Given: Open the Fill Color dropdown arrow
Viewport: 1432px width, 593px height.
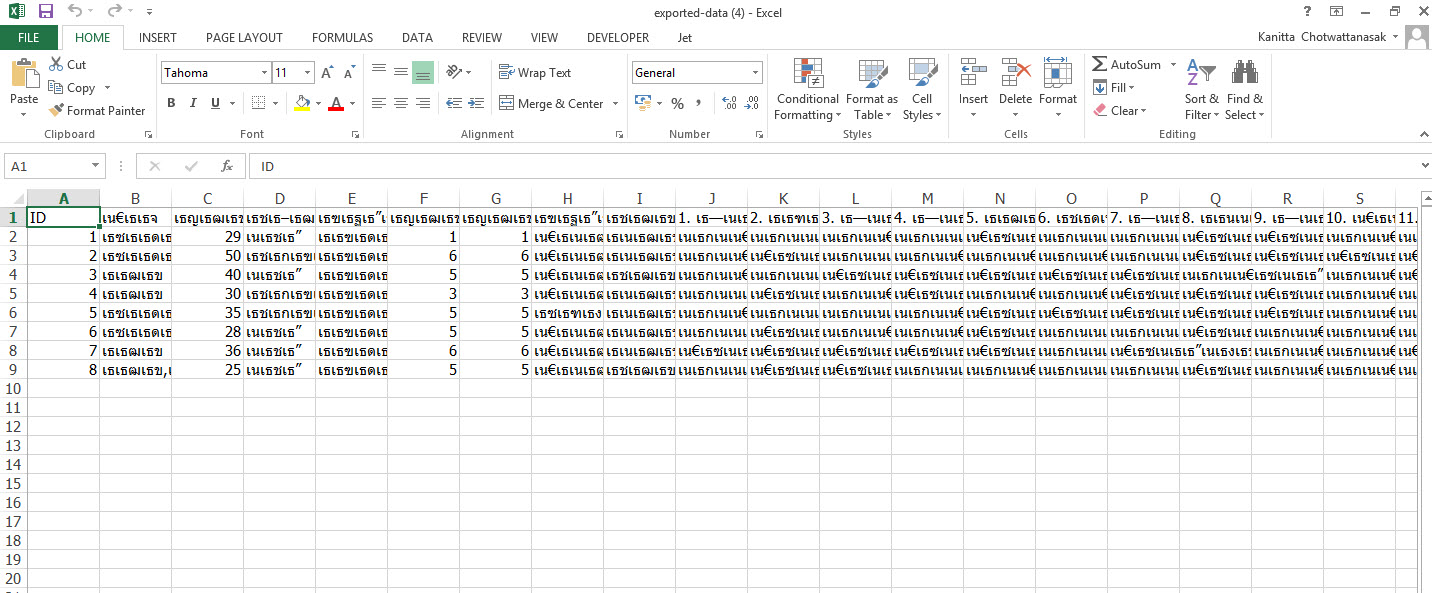Looking at the screenshot, I should (x=318, y=103).
